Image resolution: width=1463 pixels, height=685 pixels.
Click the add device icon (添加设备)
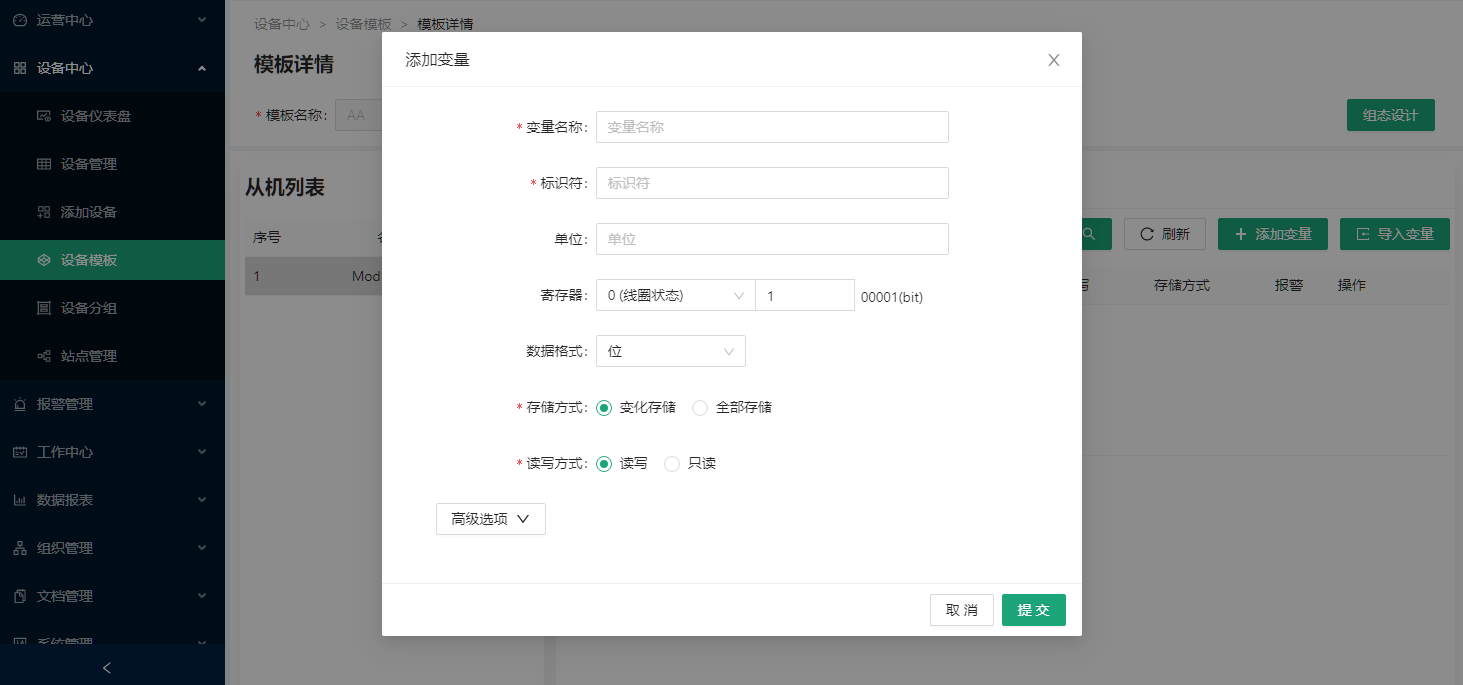coord(44,212)
